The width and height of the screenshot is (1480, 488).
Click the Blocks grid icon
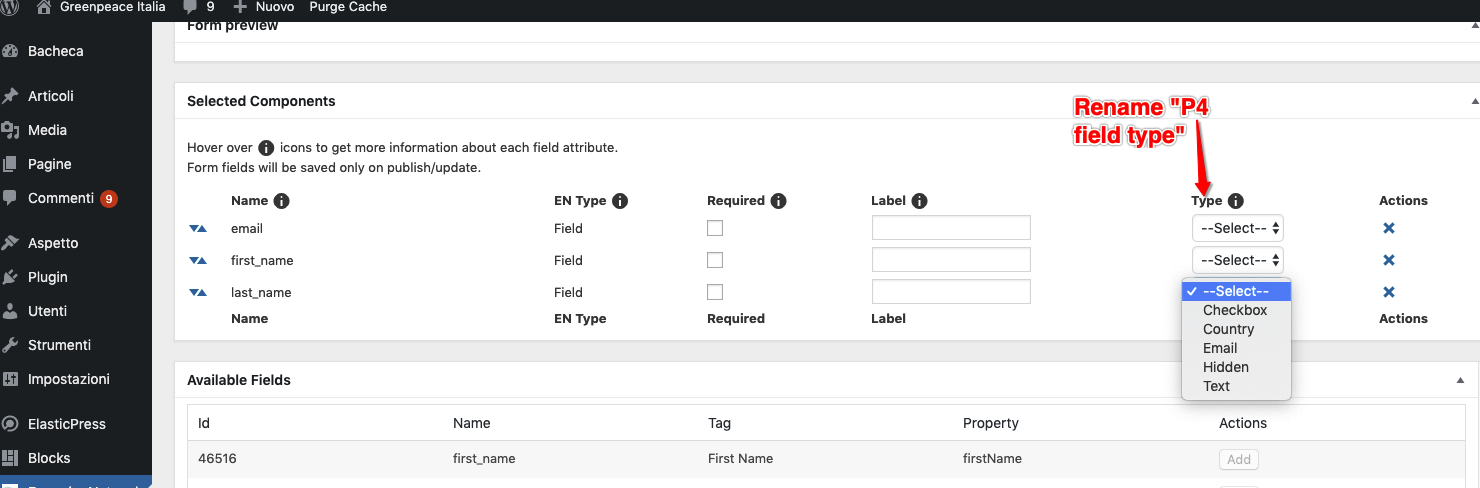pyautogui.click(x=10, y=458)
